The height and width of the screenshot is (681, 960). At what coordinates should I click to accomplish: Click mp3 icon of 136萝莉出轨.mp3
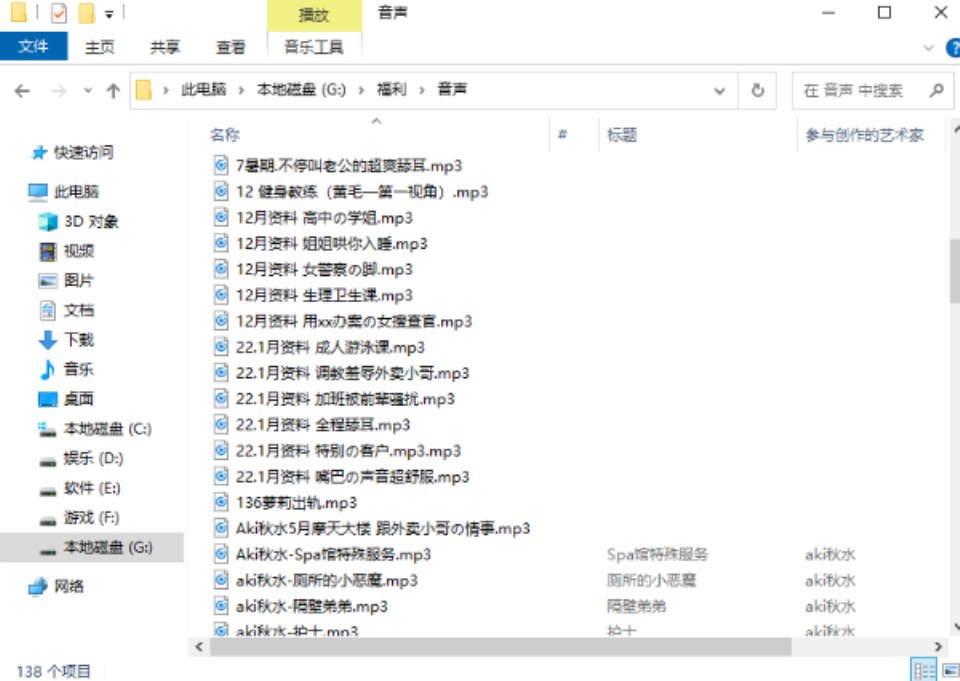[x=220, y=502]
